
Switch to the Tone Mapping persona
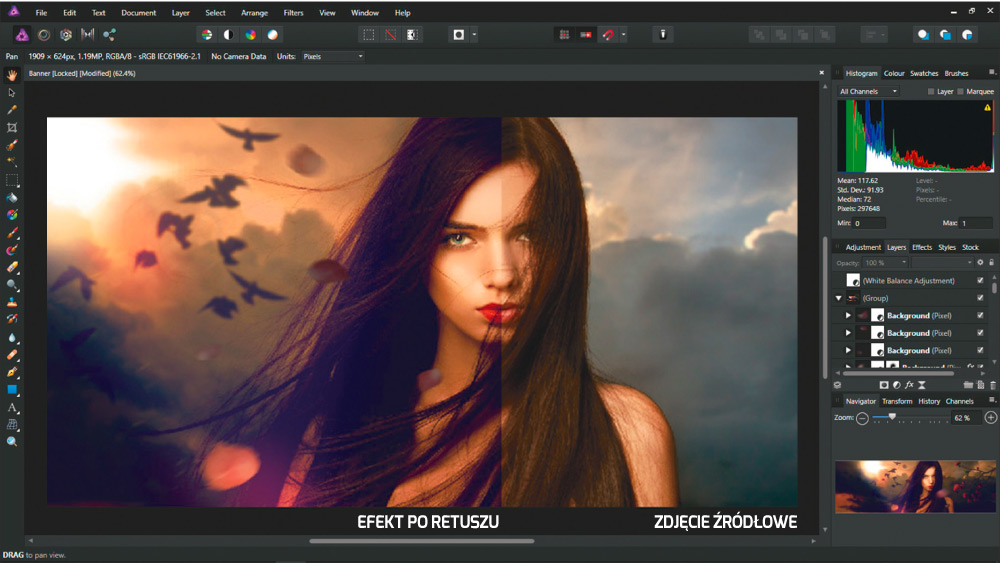point(87,34)
